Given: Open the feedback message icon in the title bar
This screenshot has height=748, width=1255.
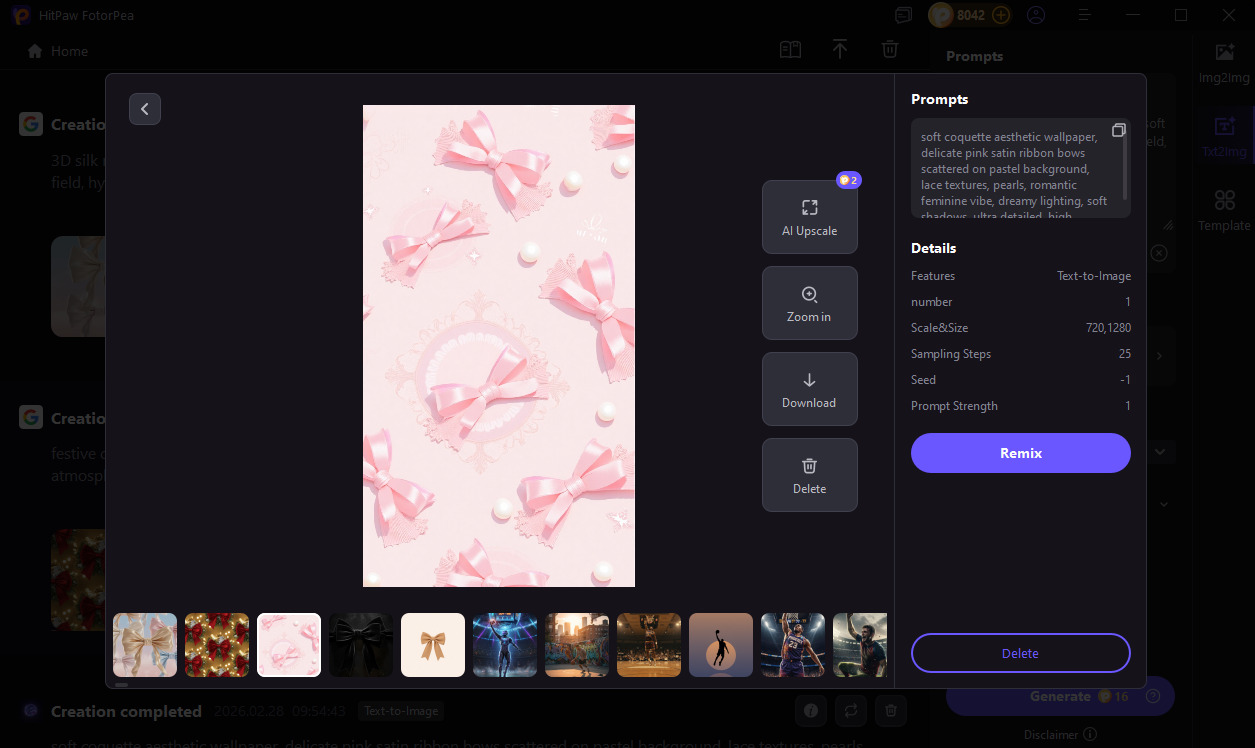Looking at the screenshot, I should (x=903, y=15).
